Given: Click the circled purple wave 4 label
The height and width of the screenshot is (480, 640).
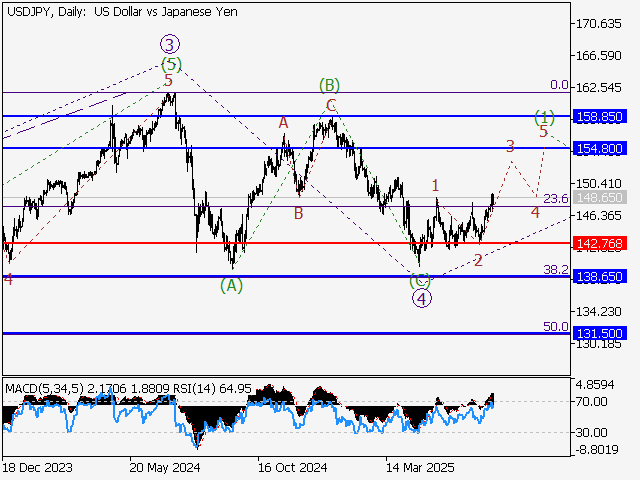Looking at the screenshot, I should (x=422, y=298).
